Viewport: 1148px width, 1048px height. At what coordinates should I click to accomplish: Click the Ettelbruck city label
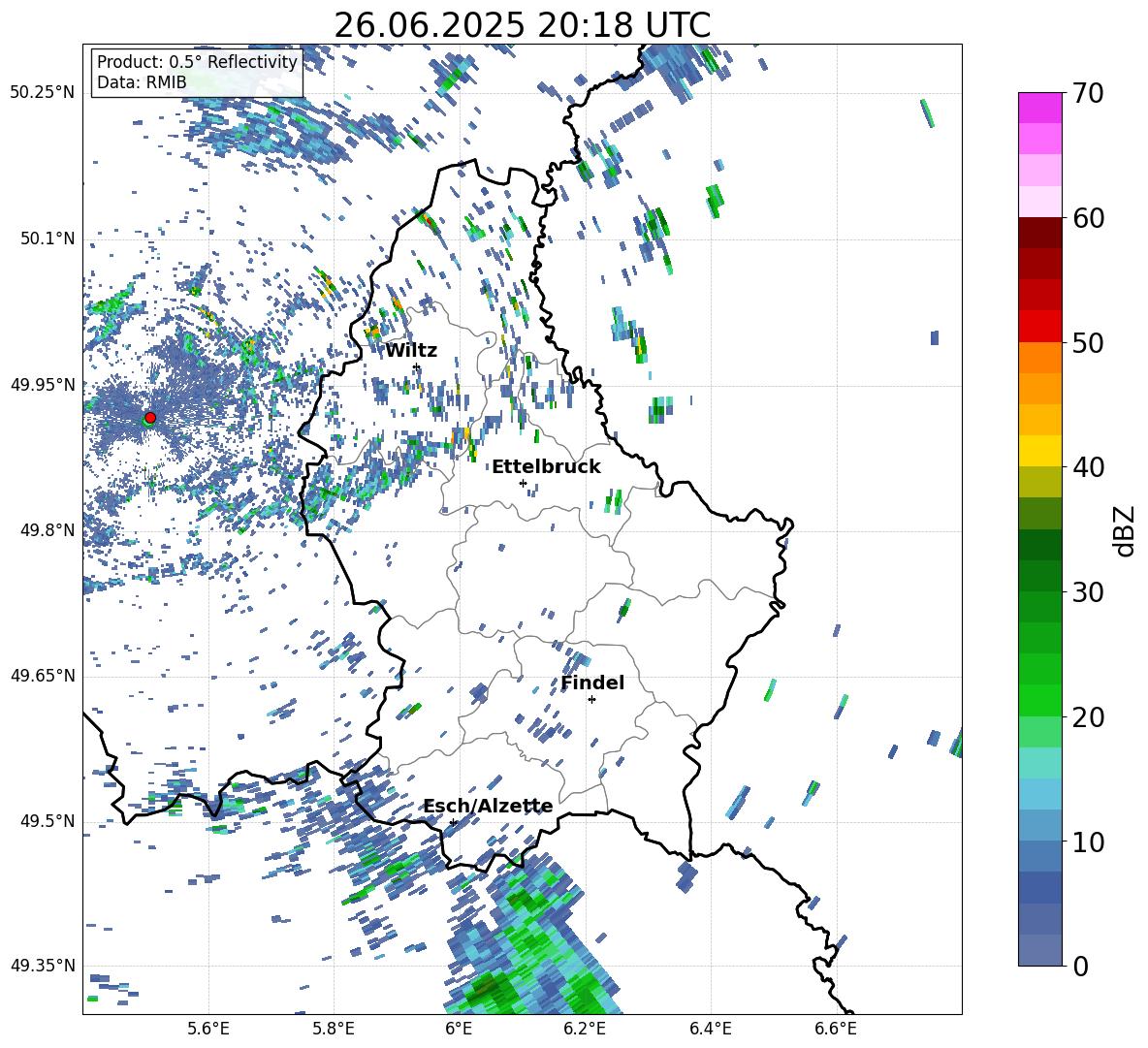pos(546,467)
